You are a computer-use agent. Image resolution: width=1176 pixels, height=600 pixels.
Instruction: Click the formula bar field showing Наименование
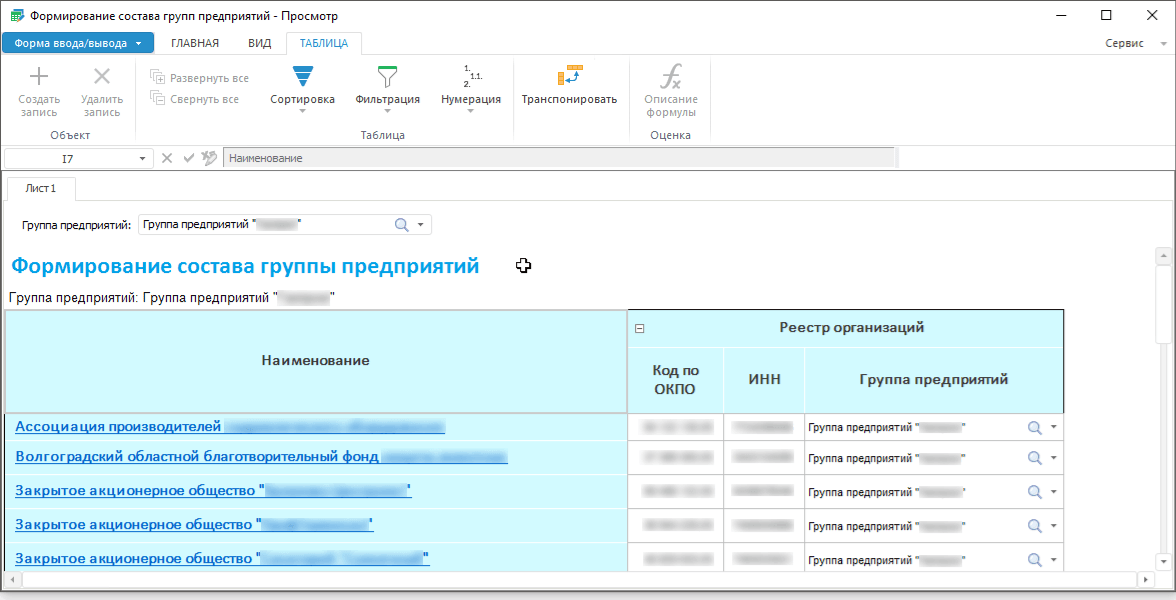pyautogui.click(x=559, y=158)
